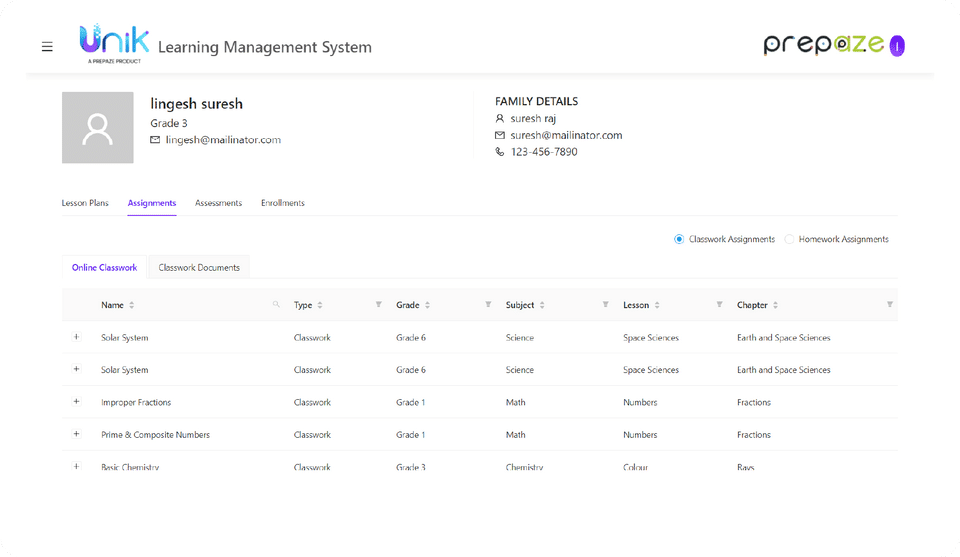960x557 pixels.
Task: Click Improper Fractions assignment name
Action: (x=136, y=402)
